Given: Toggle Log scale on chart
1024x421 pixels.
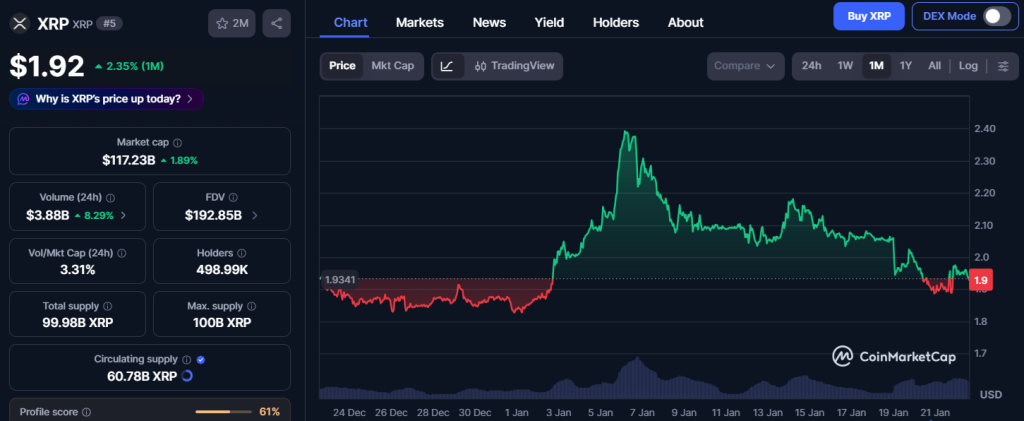Looking at the screenshot, I should click(x=968, y=66).
